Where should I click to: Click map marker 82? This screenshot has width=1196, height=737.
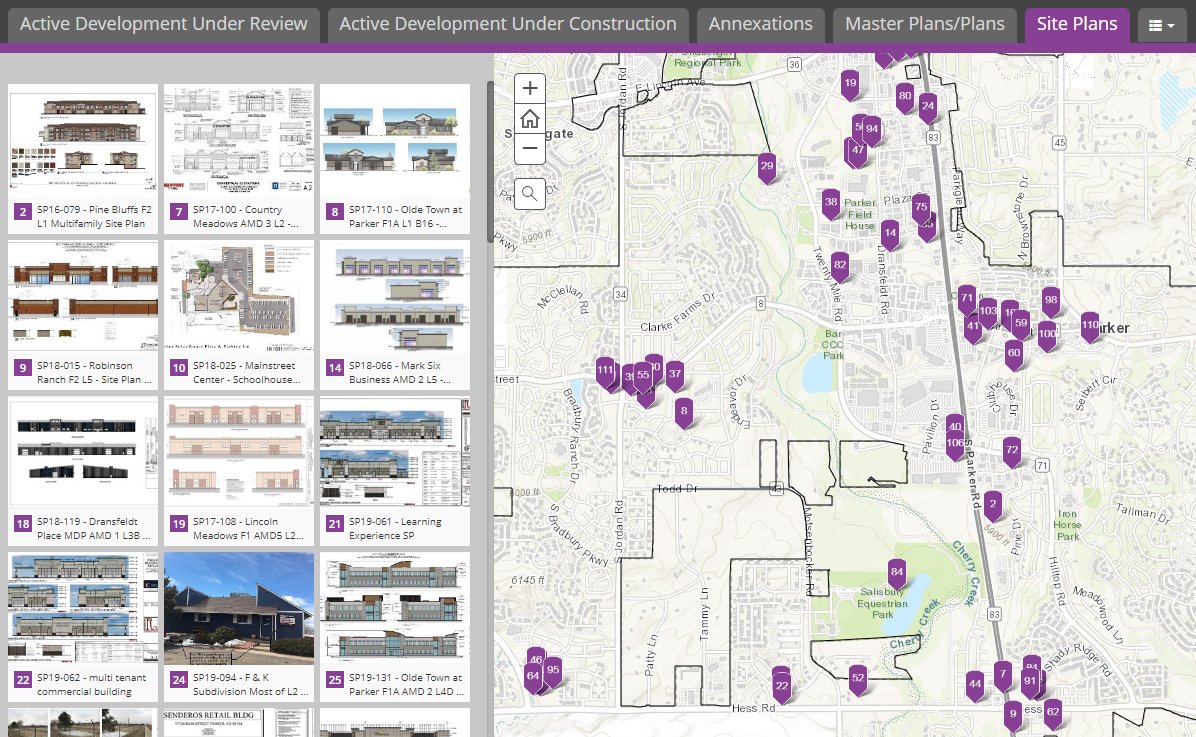click(840, 268)
